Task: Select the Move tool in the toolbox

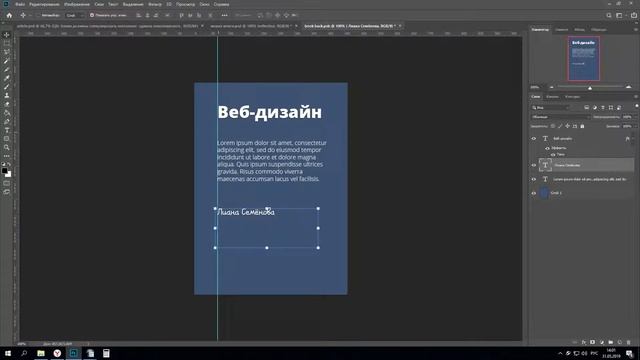Action: 7,35
